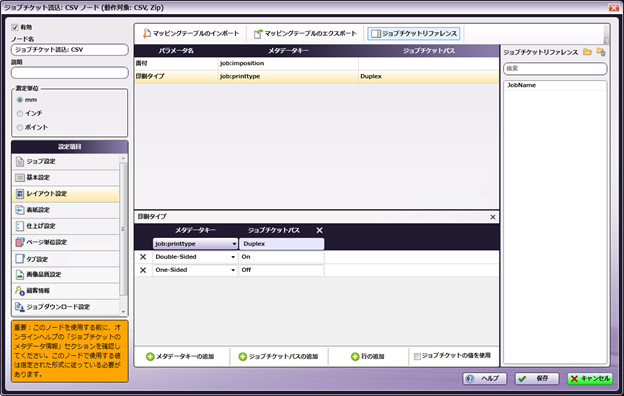Click the パラメータ名 column header

[x=176, y=51]
